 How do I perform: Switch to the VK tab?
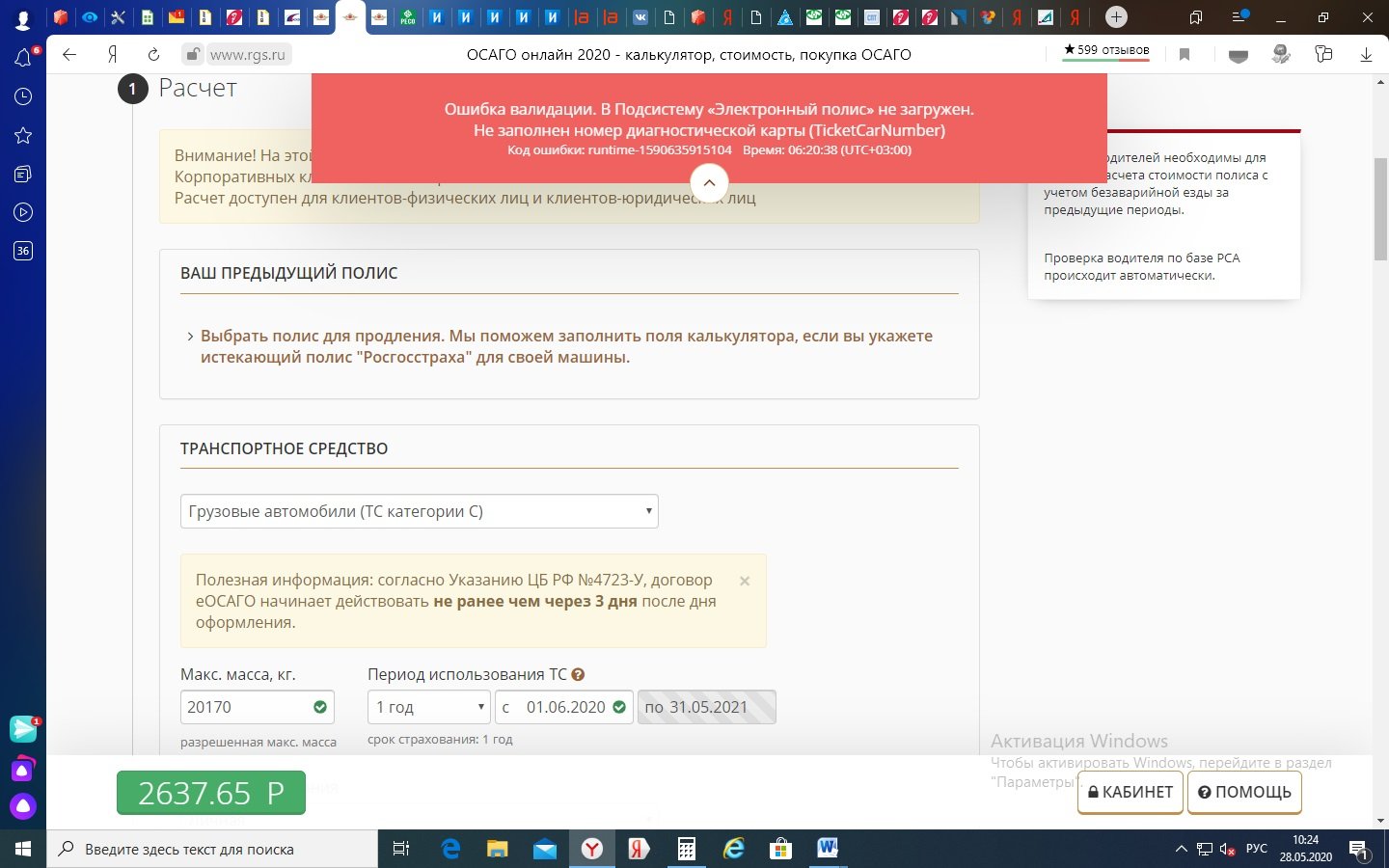(640, 16)
